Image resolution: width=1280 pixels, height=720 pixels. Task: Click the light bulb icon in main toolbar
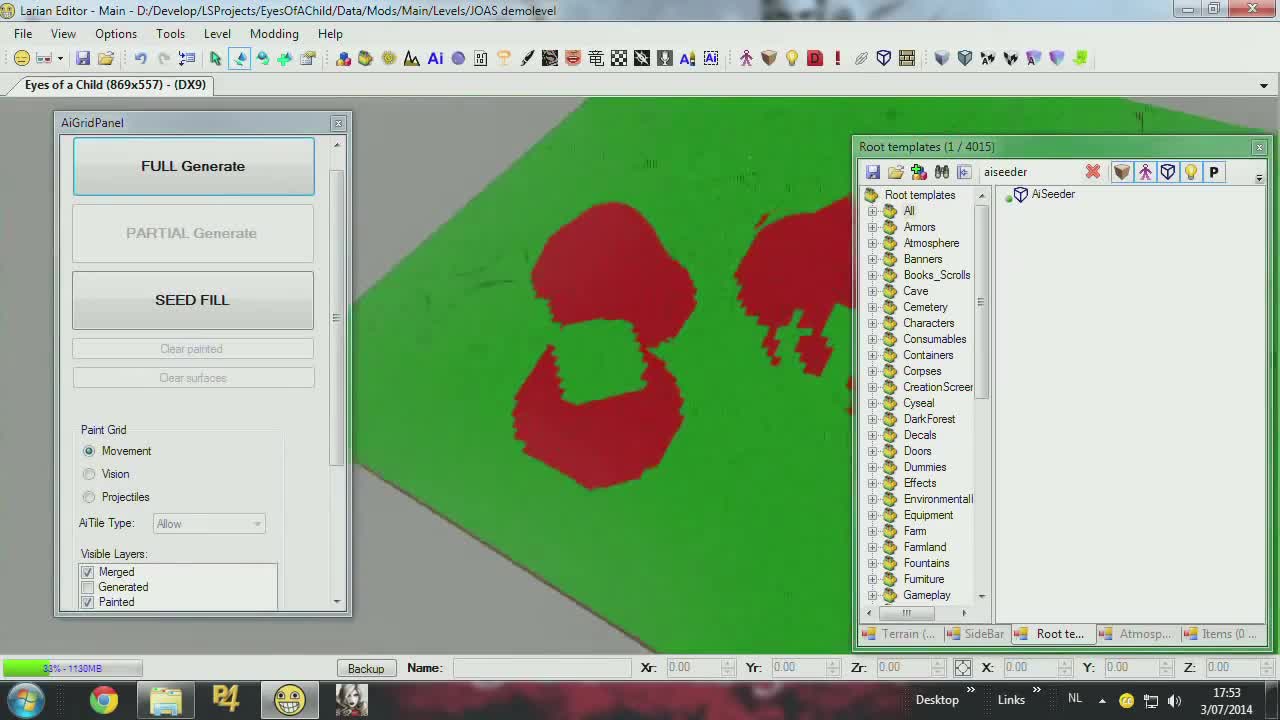tap(792, 59)
